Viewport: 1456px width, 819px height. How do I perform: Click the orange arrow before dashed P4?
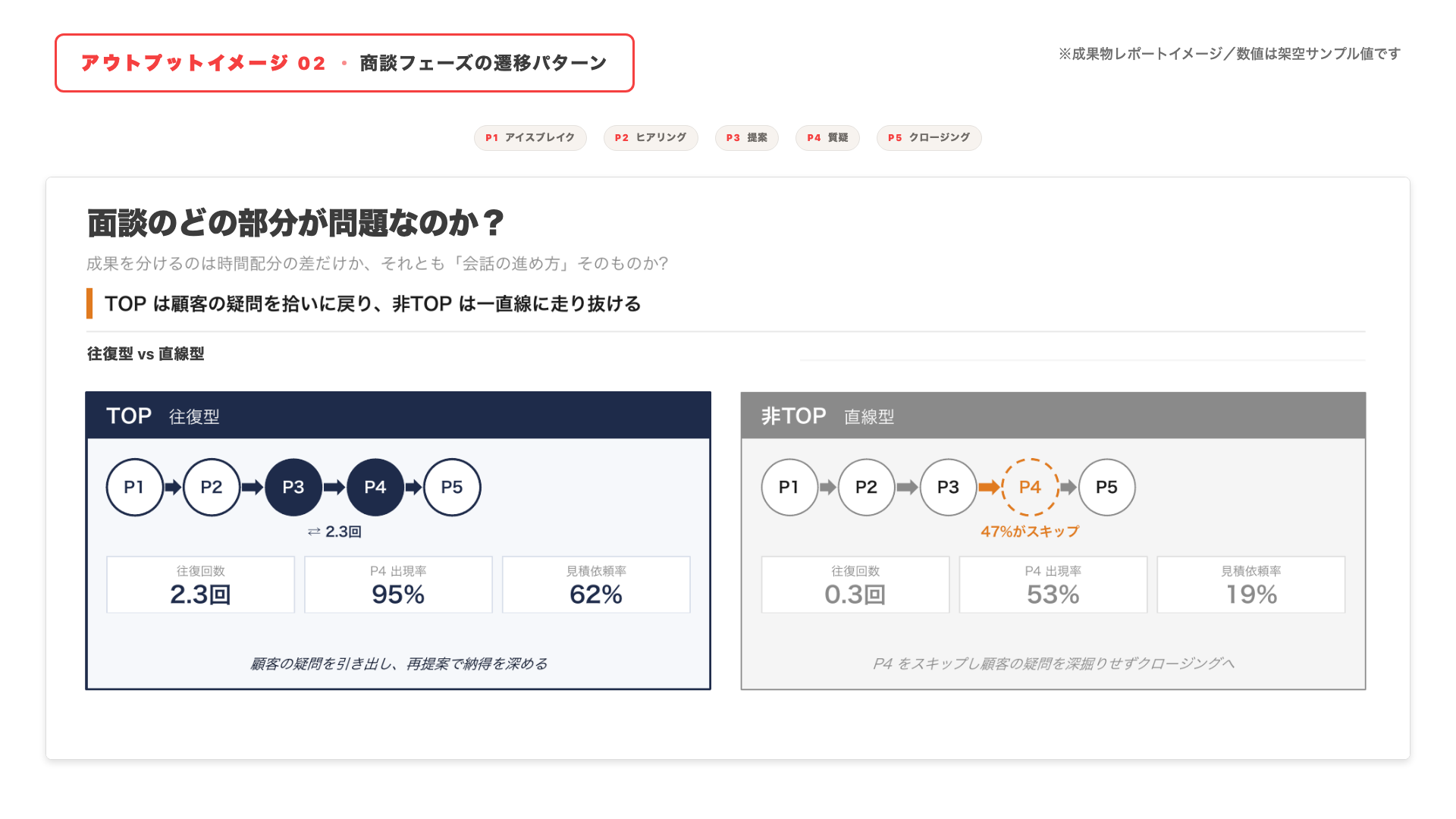[x=989, y=487]
